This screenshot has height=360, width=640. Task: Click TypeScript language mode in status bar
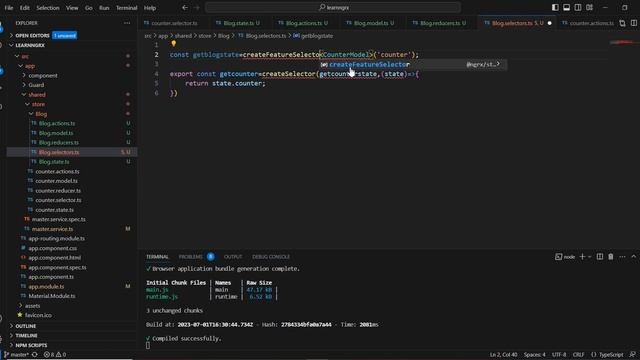coord(607,355)
